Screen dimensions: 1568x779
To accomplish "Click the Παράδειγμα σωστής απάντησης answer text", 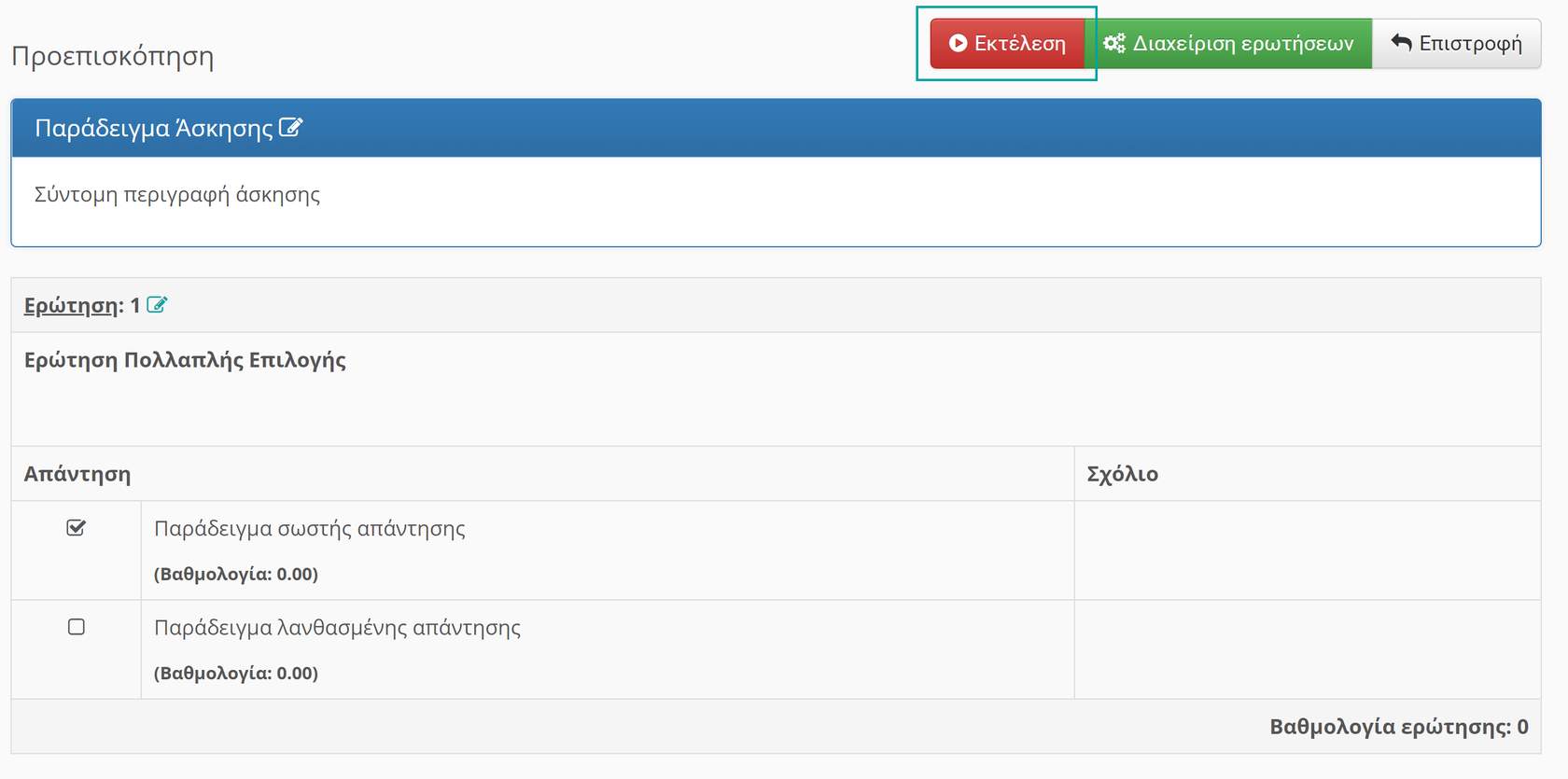I will tap(309, 529).
